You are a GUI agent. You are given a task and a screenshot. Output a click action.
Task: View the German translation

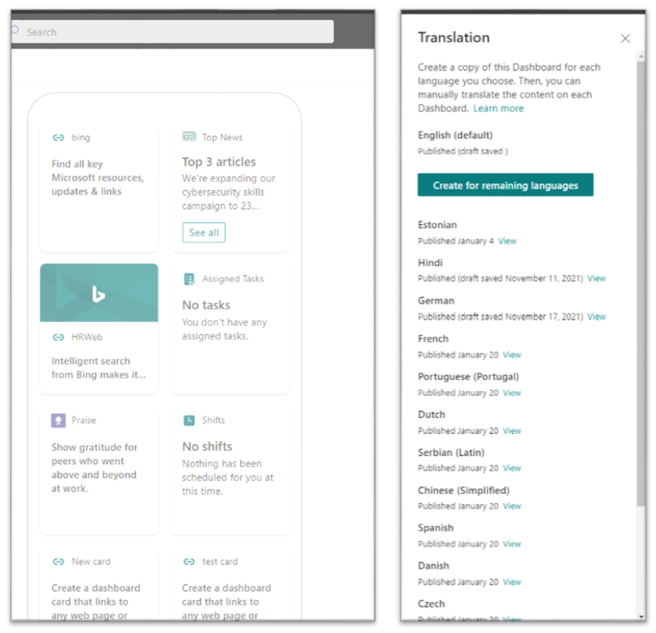596,317
